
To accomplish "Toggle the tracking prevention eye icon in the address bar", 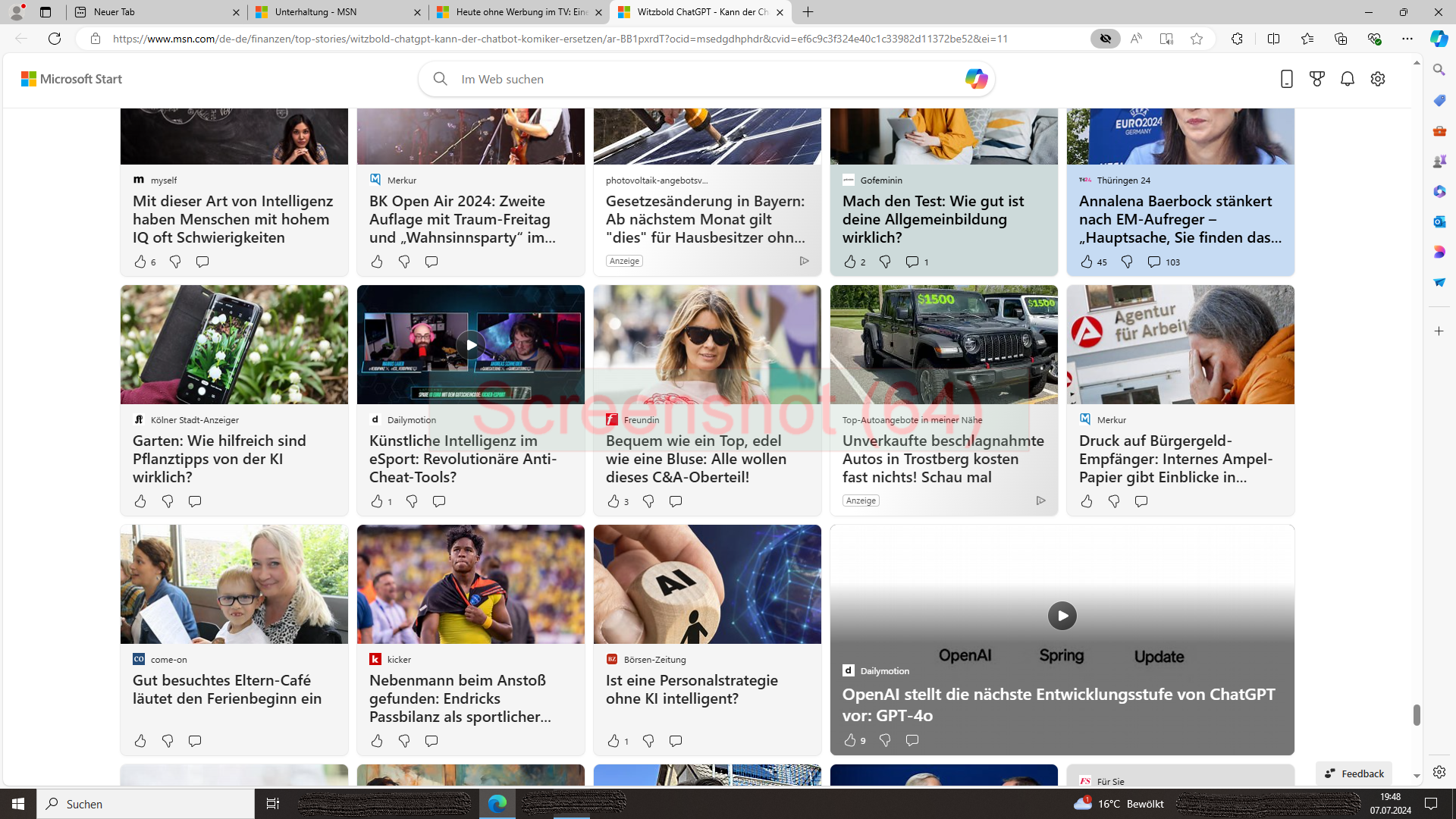I will [x=1105, y=39].
